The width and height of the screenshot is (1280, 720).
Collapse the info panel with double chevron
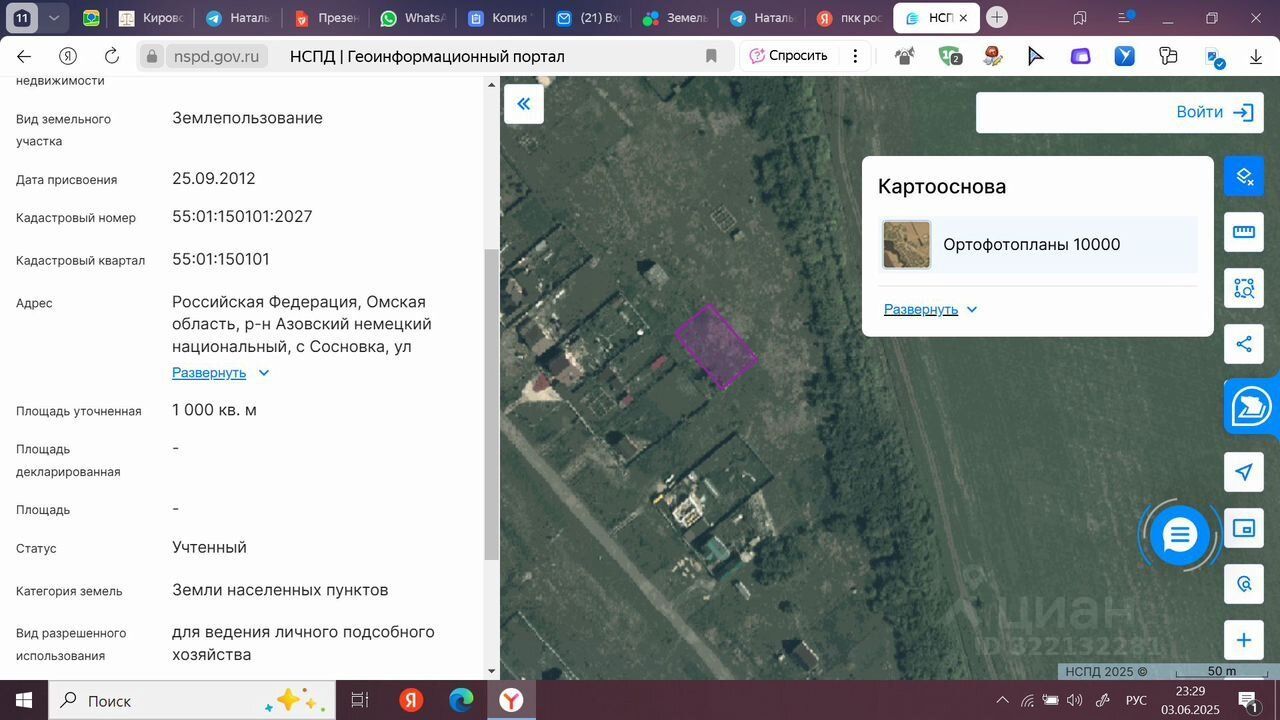523,104
